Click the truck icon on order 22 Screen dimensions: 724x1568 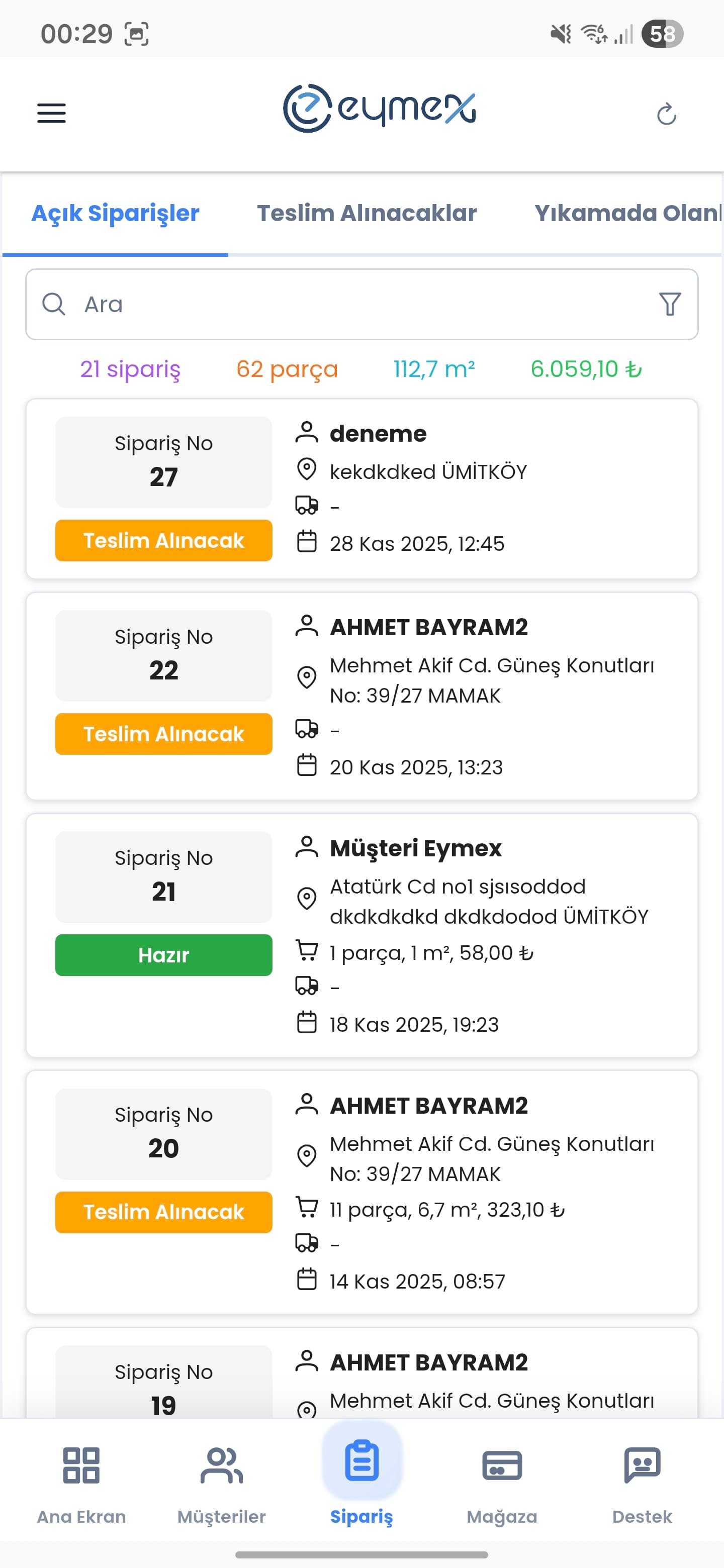307,730
